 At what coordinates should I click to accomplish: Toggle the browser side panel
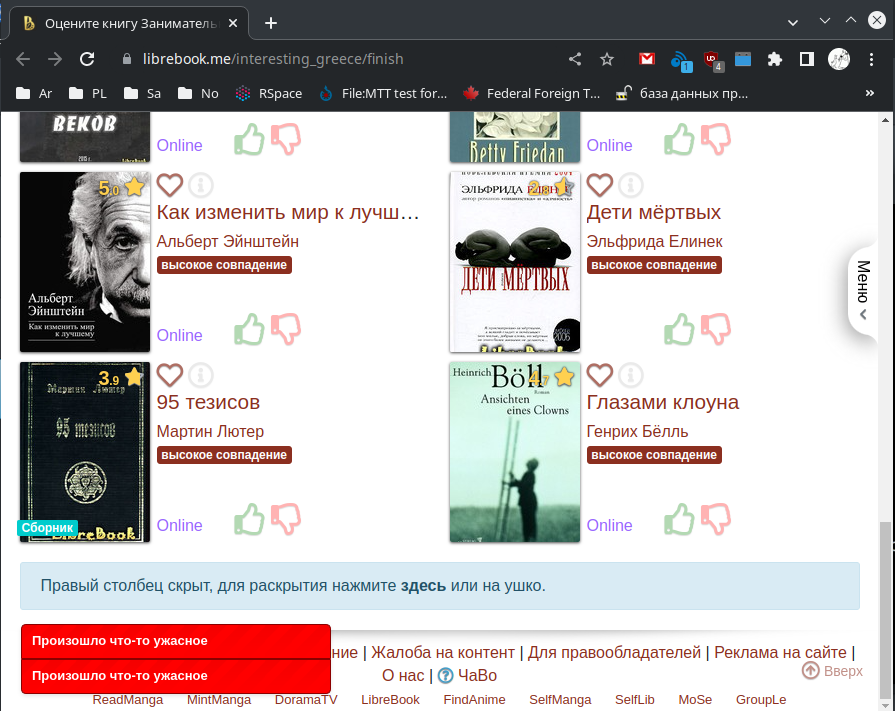807,59
